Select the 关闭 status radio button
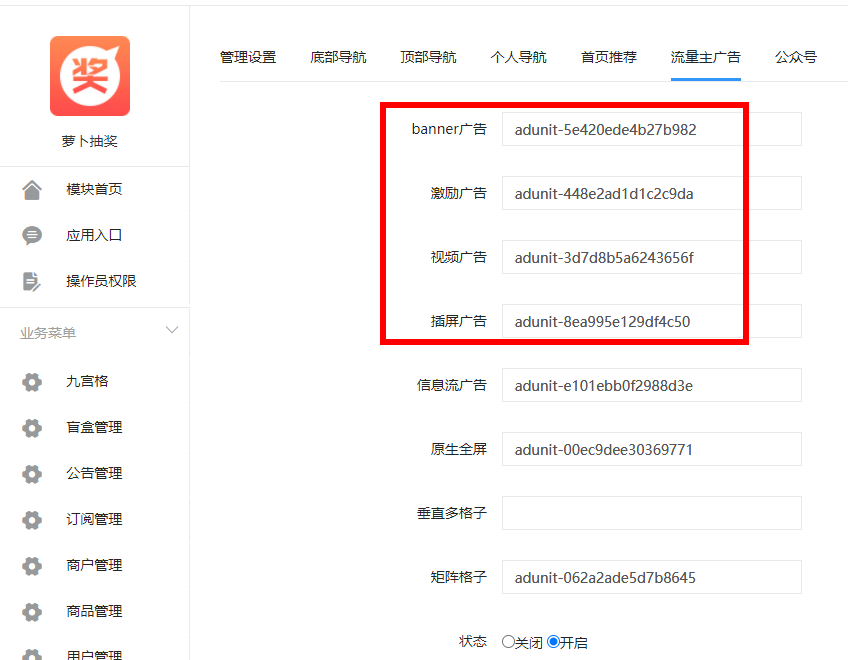The image size is (848, 660). [508, 642]
